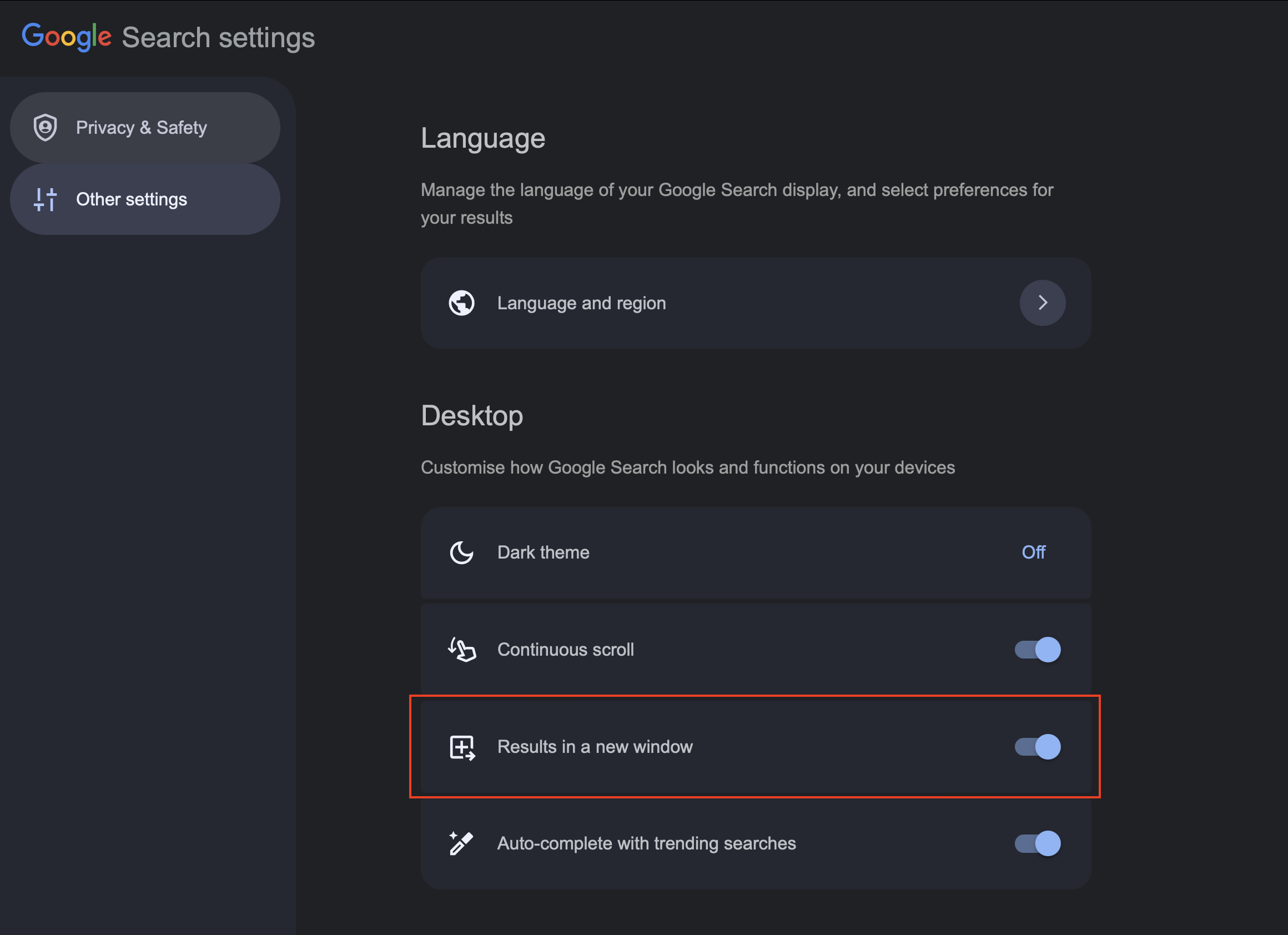
Task: Switch to Privacy & Safety tab
Action: coord(142,127)
